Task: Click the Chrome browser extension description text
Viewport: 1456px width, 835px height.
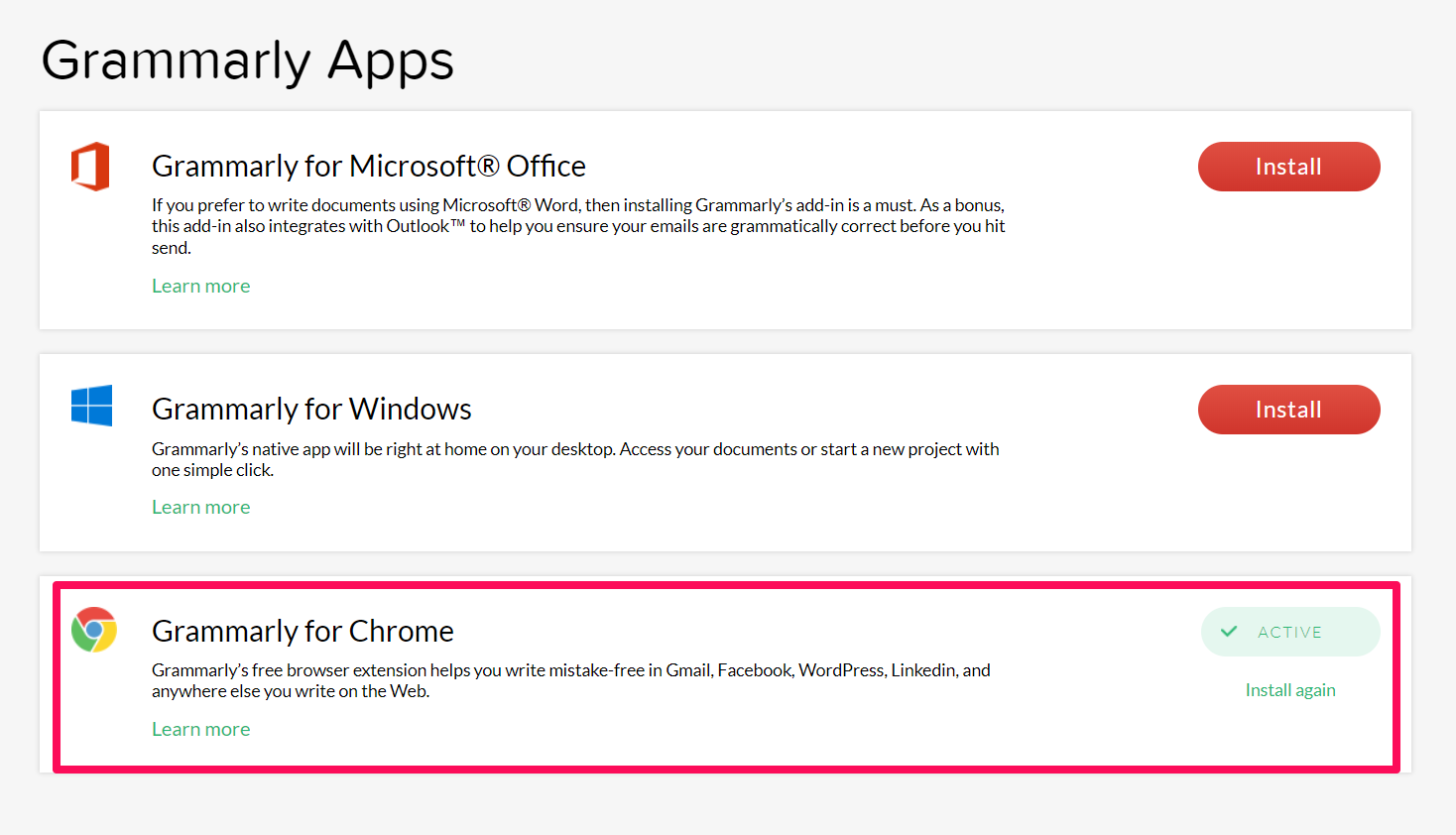Action: [x=571, y=680]
